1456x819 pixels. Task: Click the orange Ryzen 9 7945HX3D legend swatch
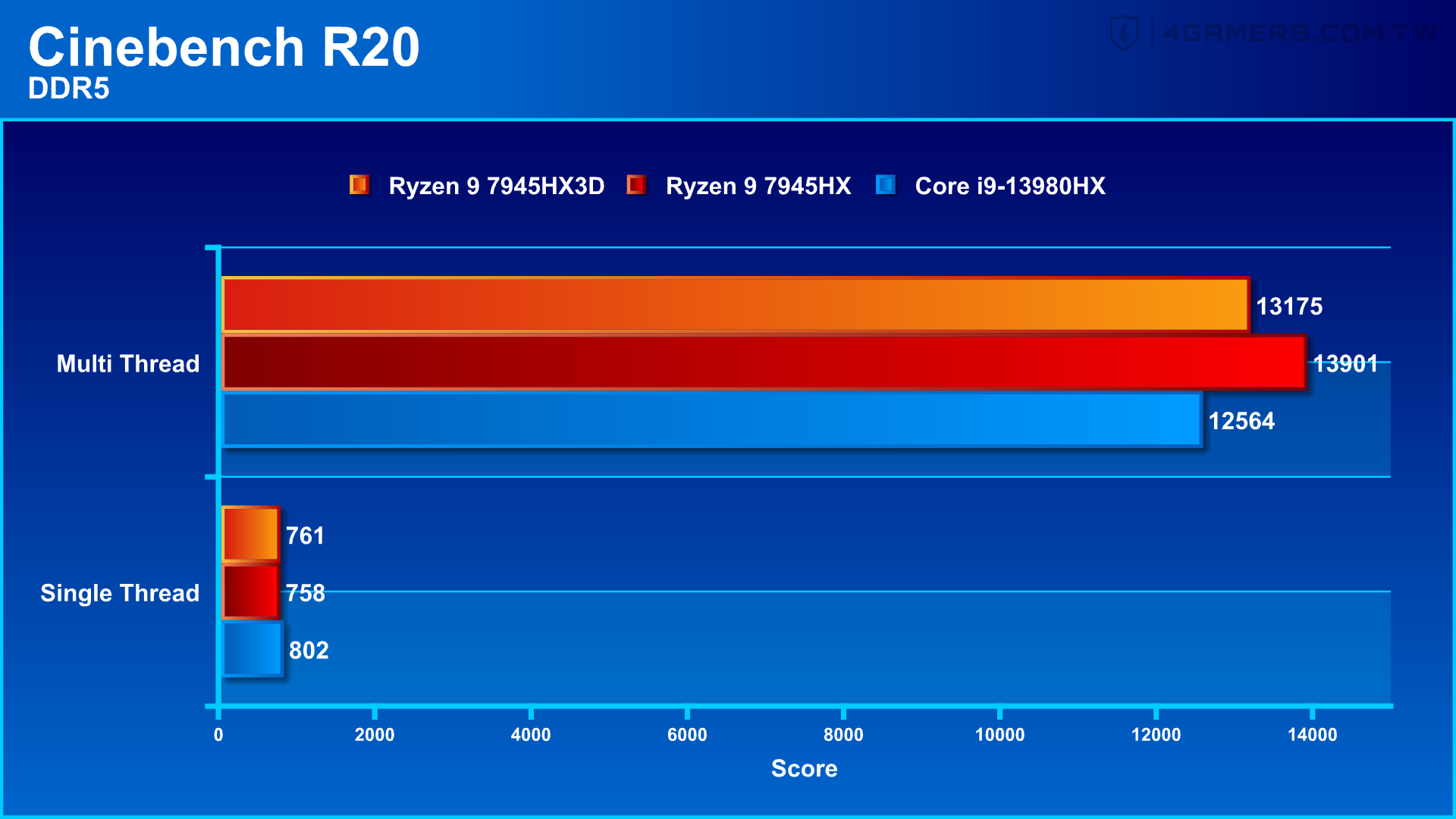pos(359,185)
